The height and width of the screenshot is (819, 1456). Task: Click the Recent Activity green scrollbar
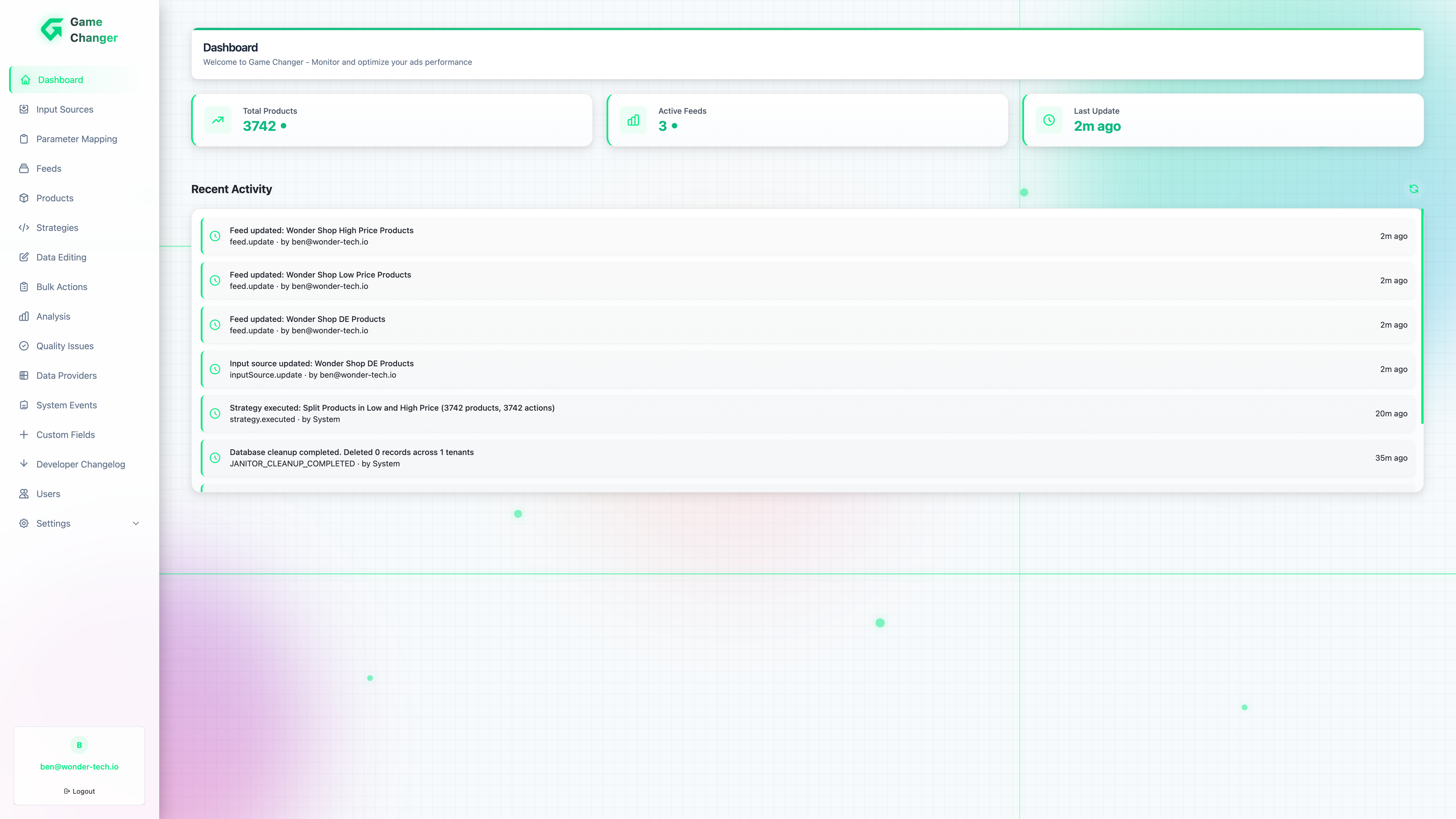tap(1422, 317)
